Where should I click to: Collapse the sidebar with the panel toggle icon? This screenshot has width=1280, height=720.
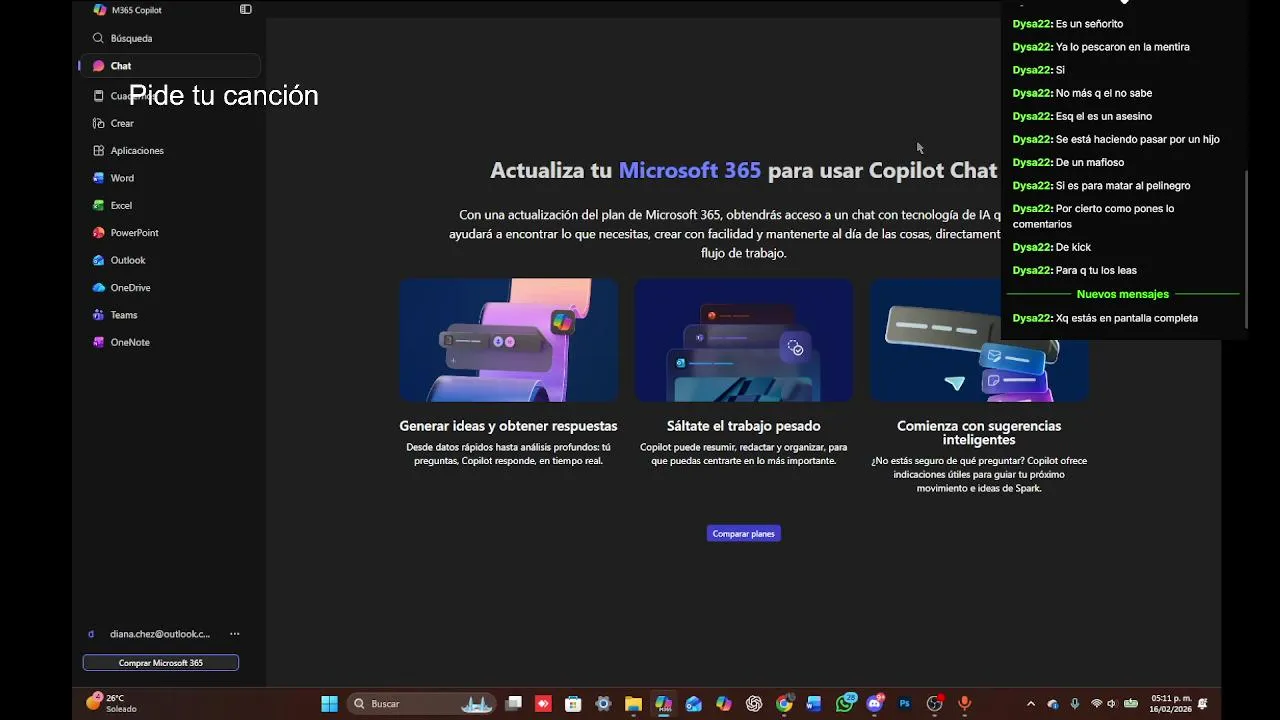246,9
